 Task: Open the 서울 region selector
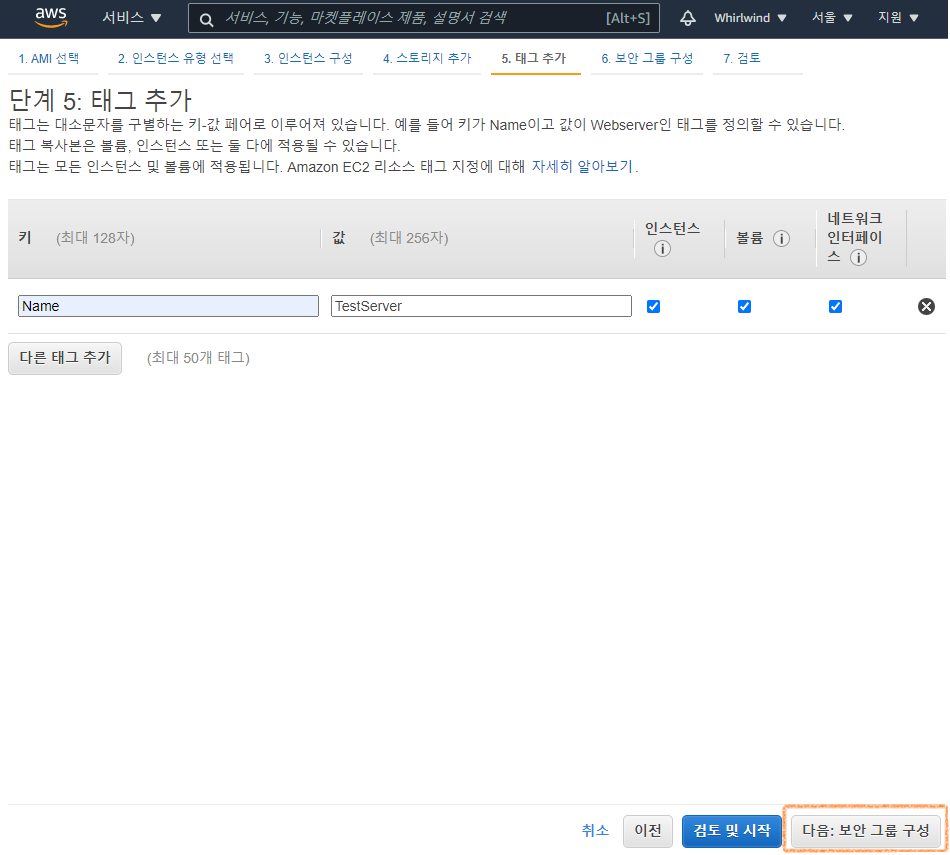pyautogui.click(x=832, y=18)
